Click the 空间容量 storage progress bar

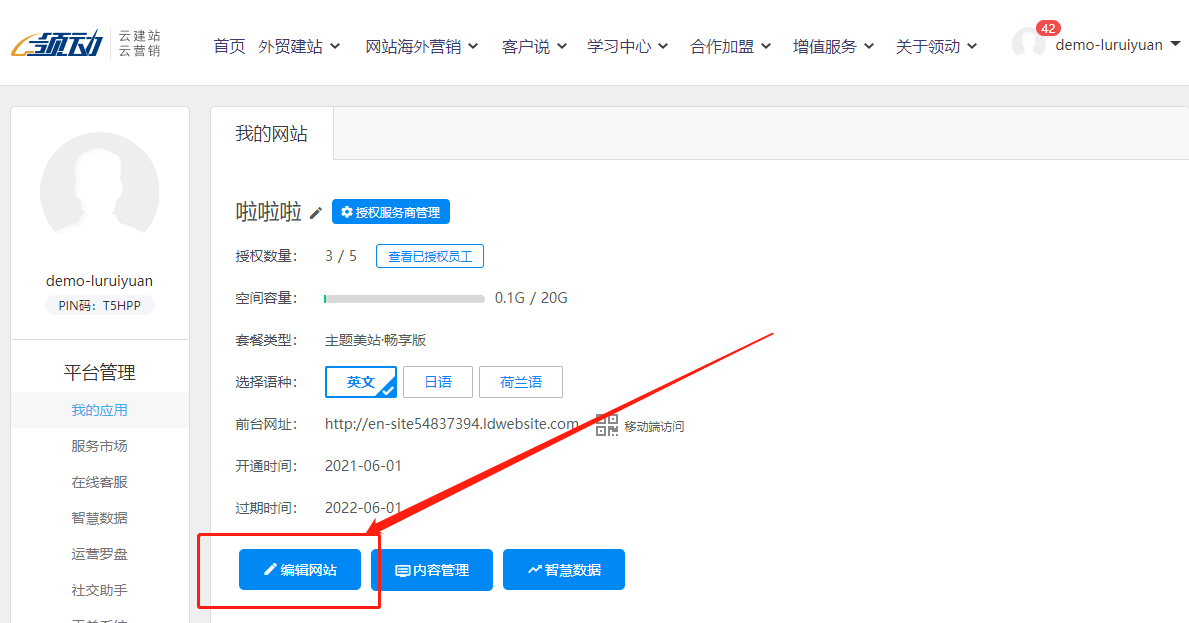pyautogui.click(x=404, y=298)
